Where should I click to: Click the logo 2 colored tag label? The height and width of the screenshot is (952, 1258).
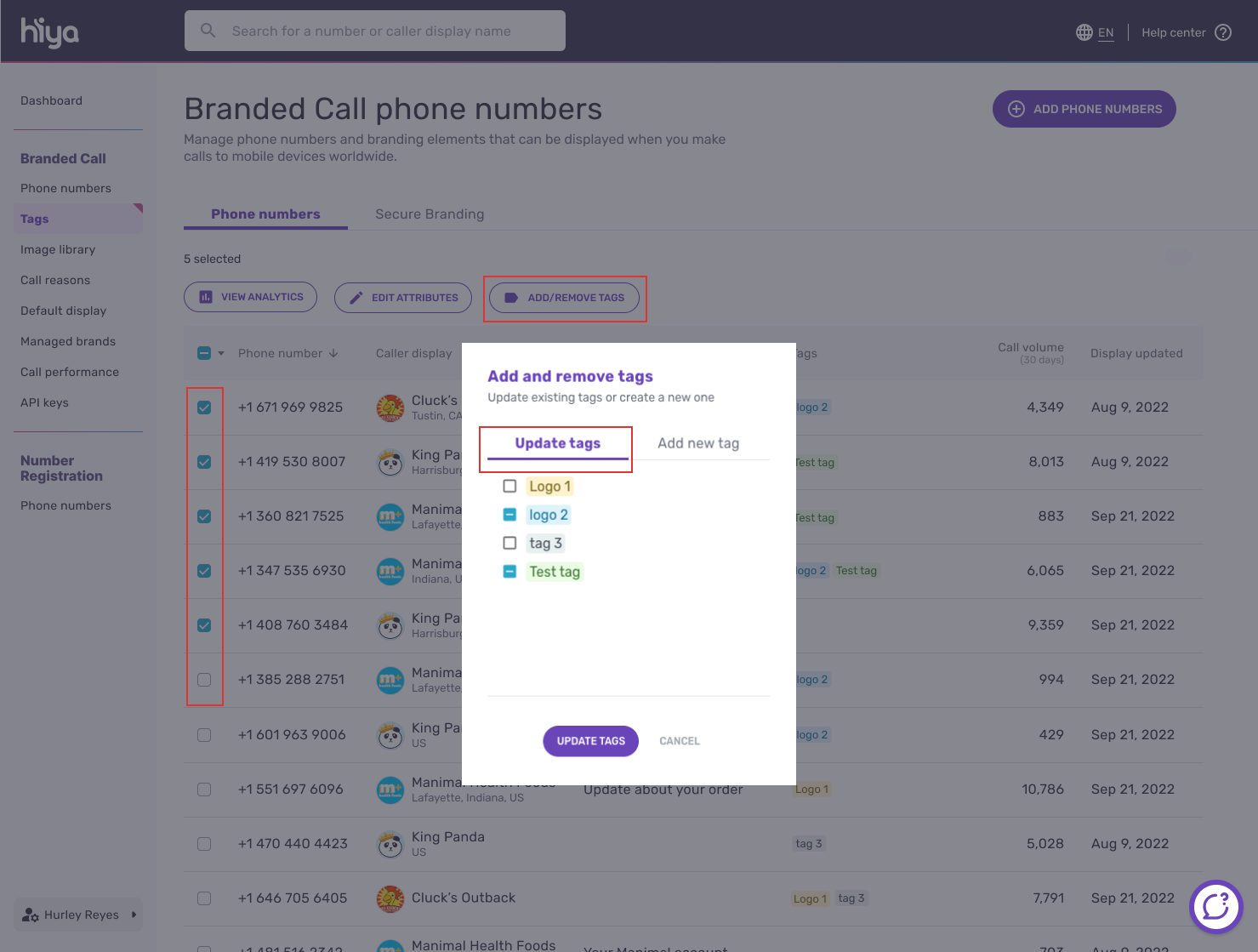coord(548,515)
